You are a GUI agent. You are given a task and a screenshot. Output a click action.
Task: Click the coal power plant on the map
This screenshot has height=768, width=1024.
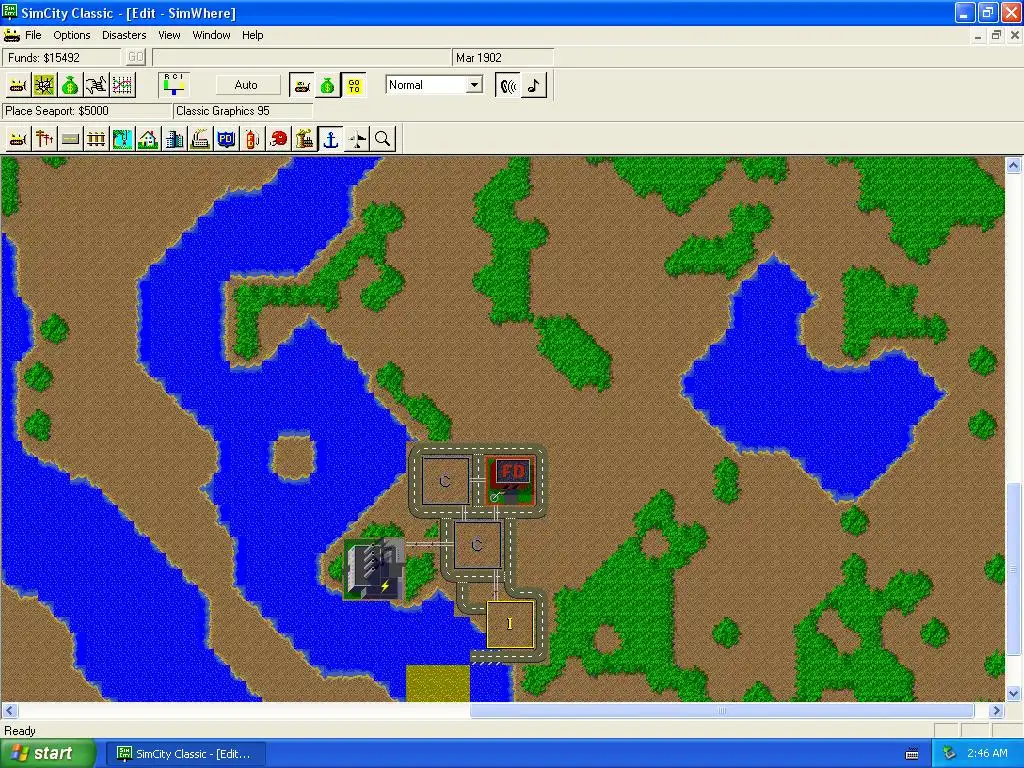(374, 569)
